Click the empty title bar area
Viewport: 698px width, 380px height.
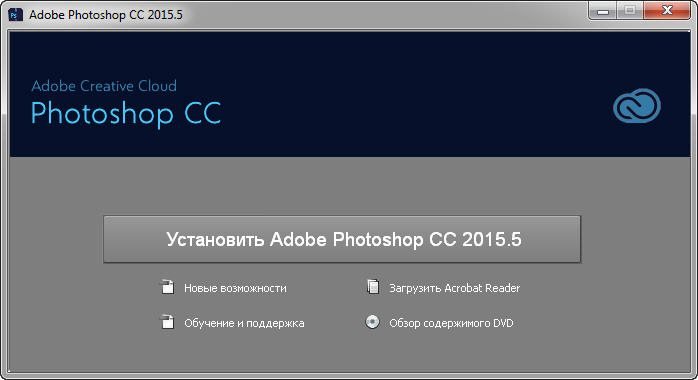click(x=383, y=14)
